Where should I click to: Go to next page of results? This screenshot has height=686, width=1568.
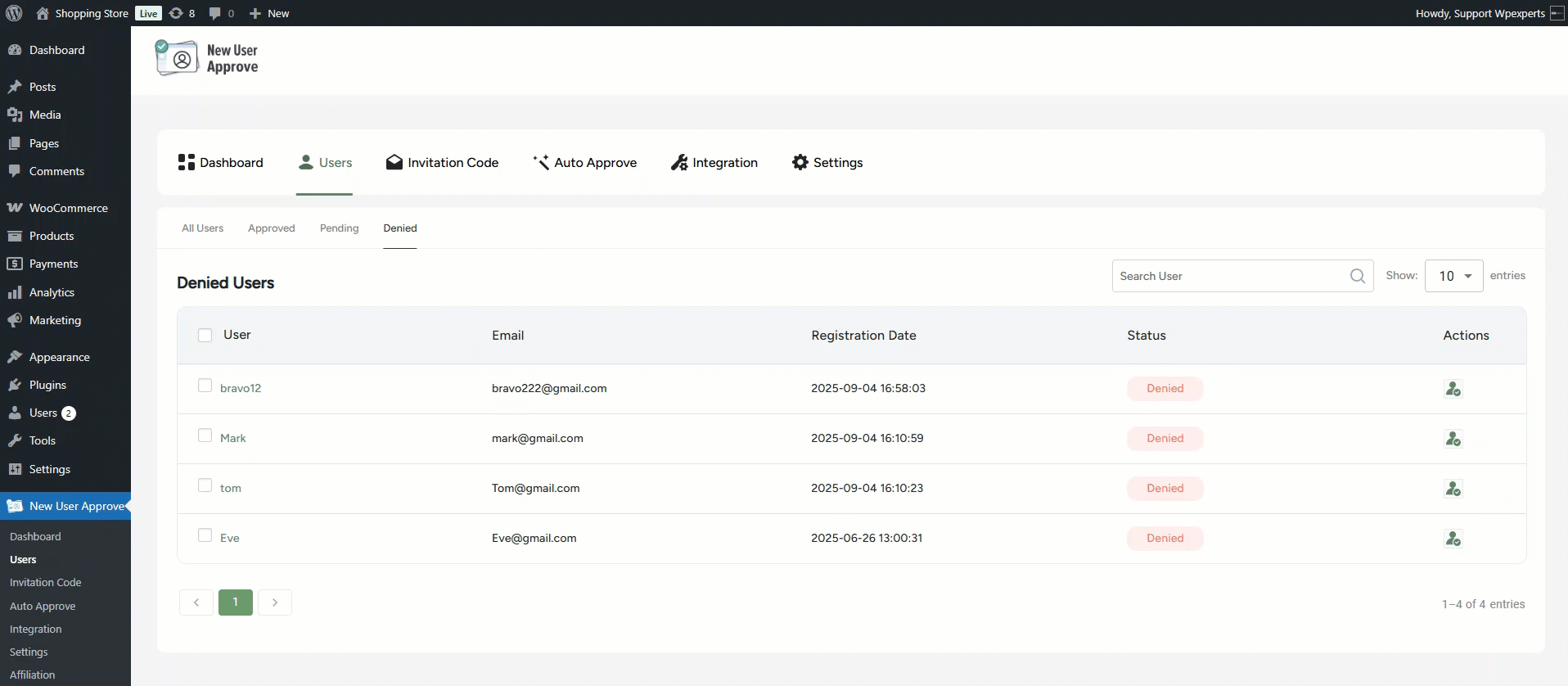(x=275, y=603)
